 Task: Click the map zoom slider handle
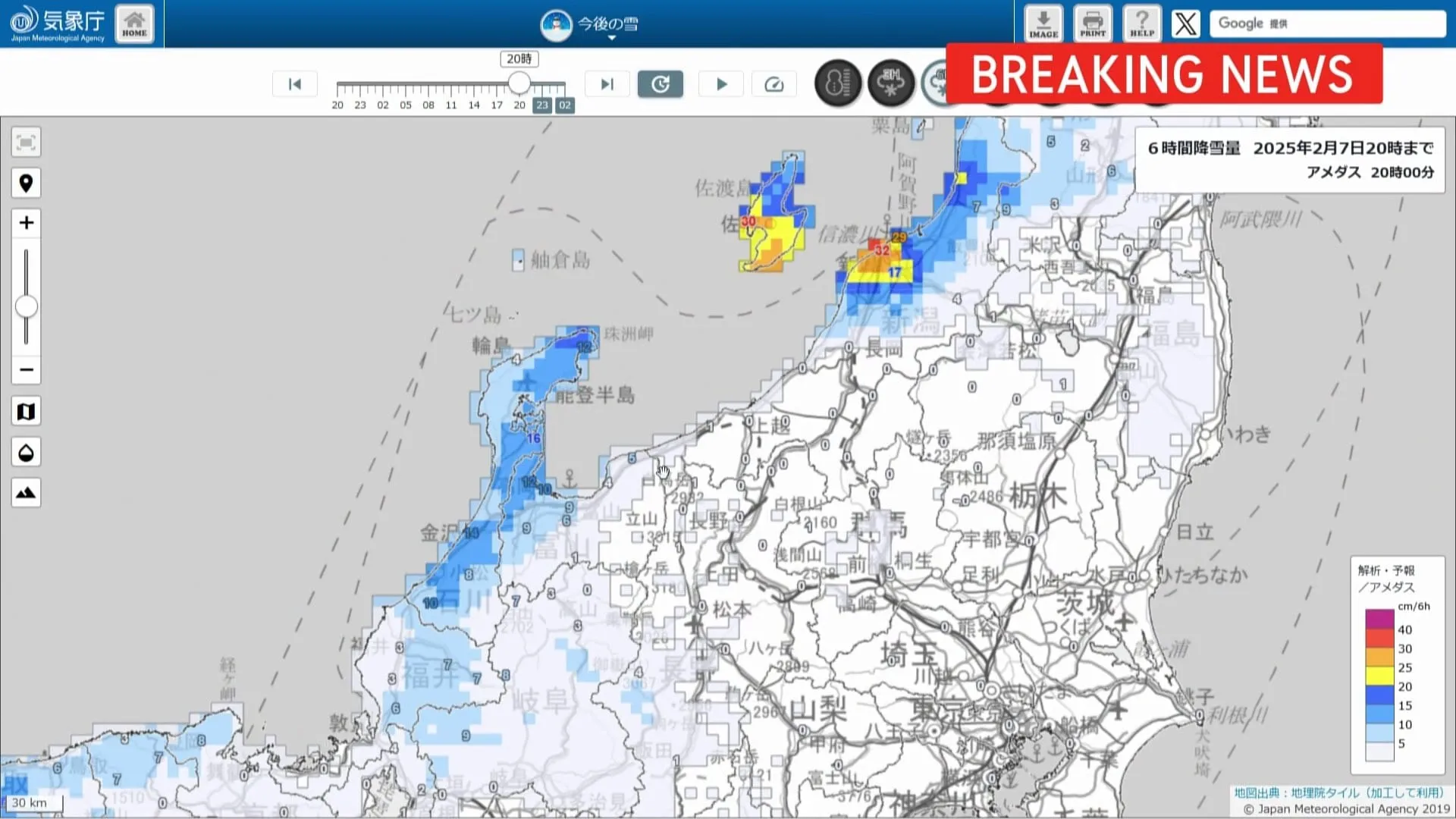point(26,306)
